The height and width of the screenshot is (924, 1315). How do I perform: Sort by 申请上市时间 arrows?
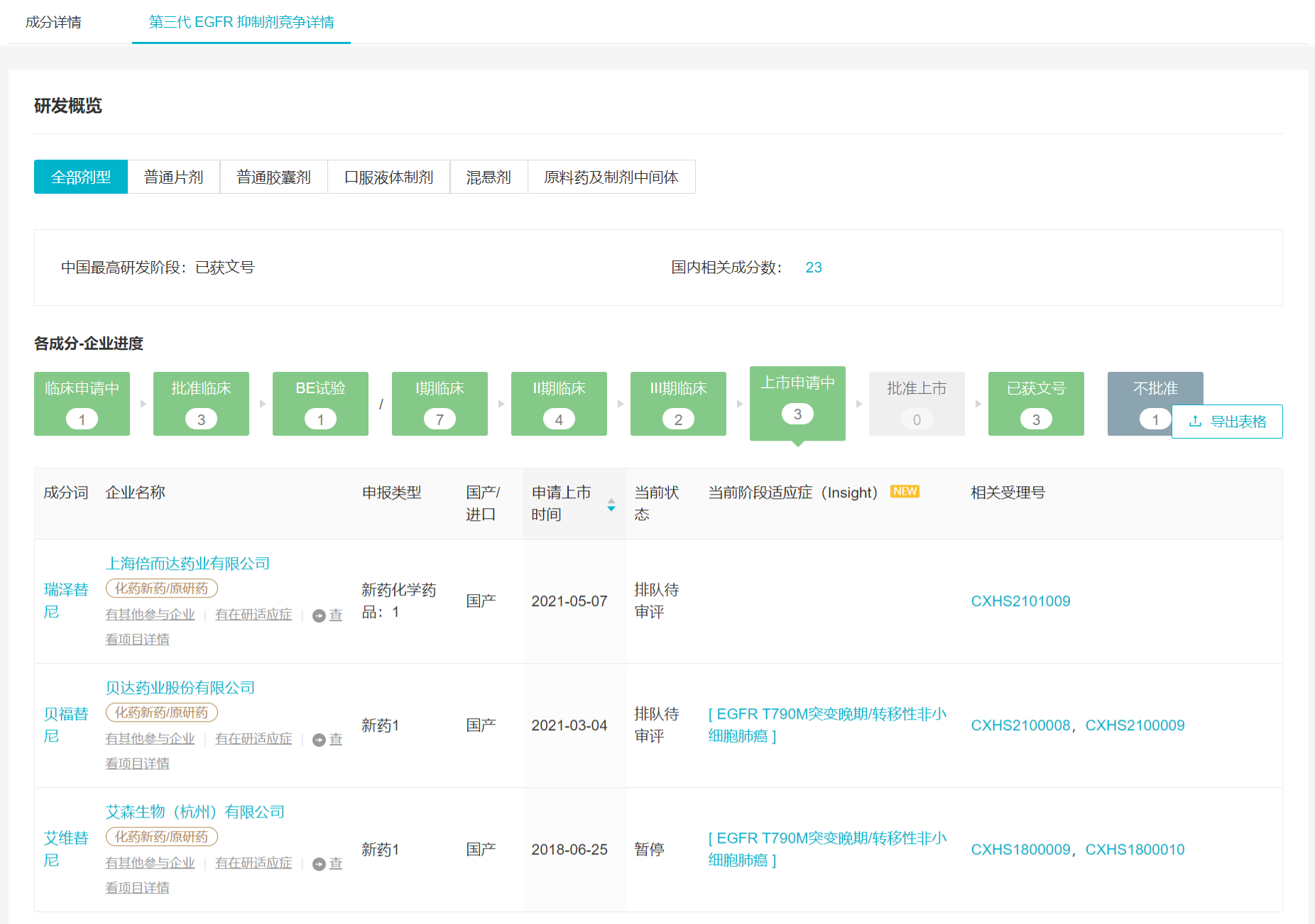(x=611, y=505)
